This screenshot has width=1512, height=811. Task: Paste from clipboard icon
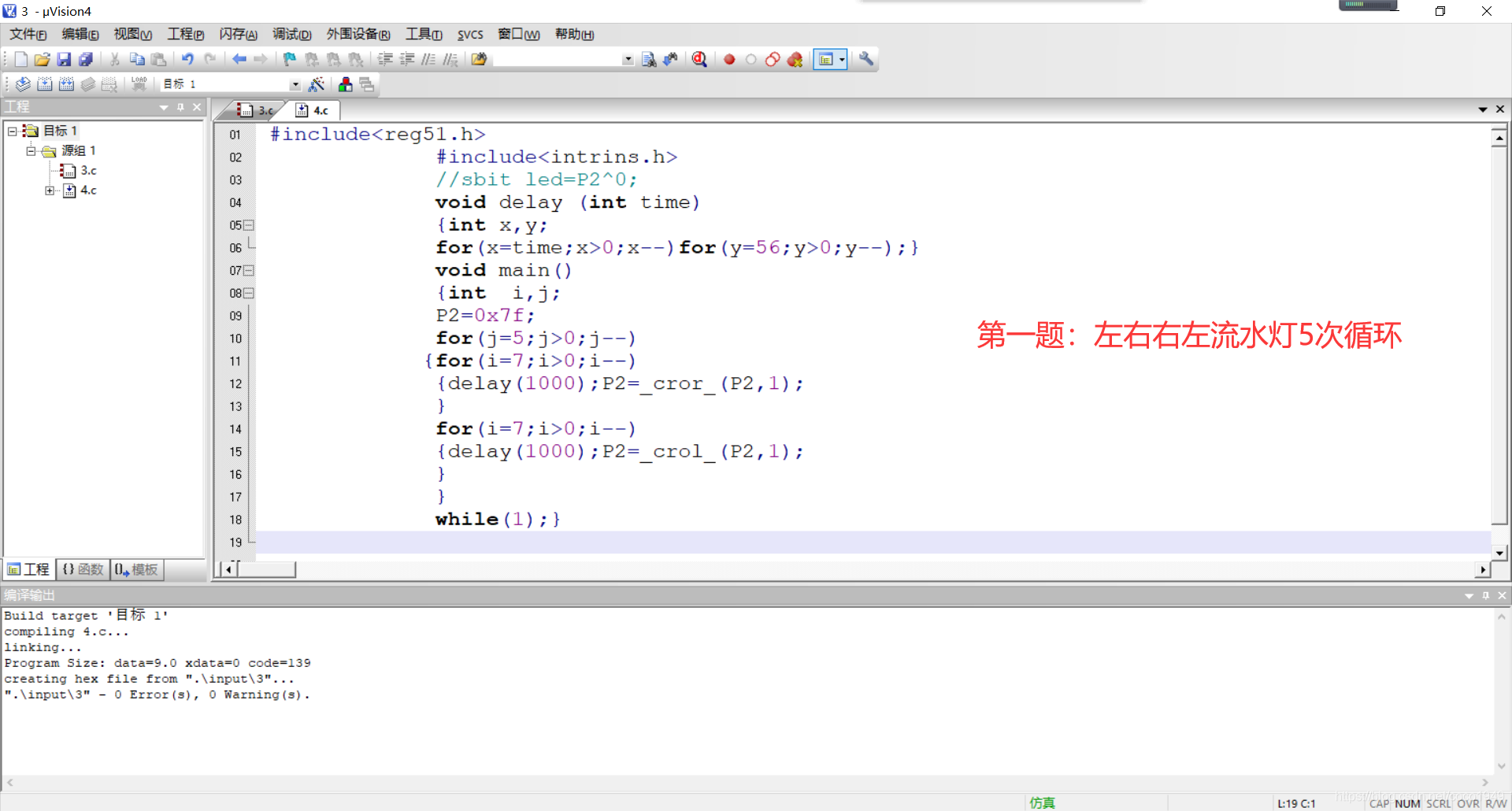click(x=159, y=59)
